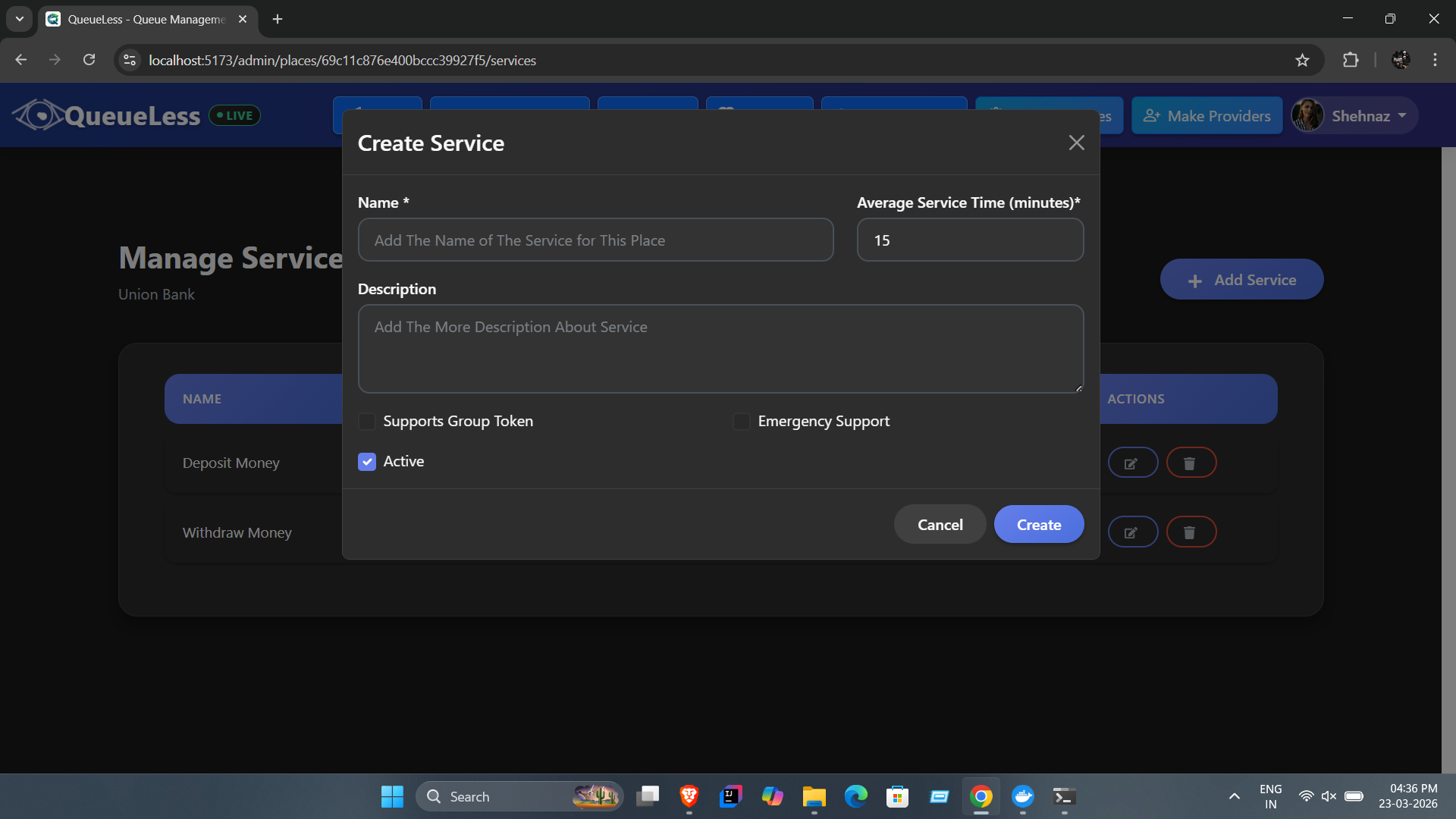The image size is (1456, 819).
Task: Go back with browser back arrow
Action: tap(21, 60)
